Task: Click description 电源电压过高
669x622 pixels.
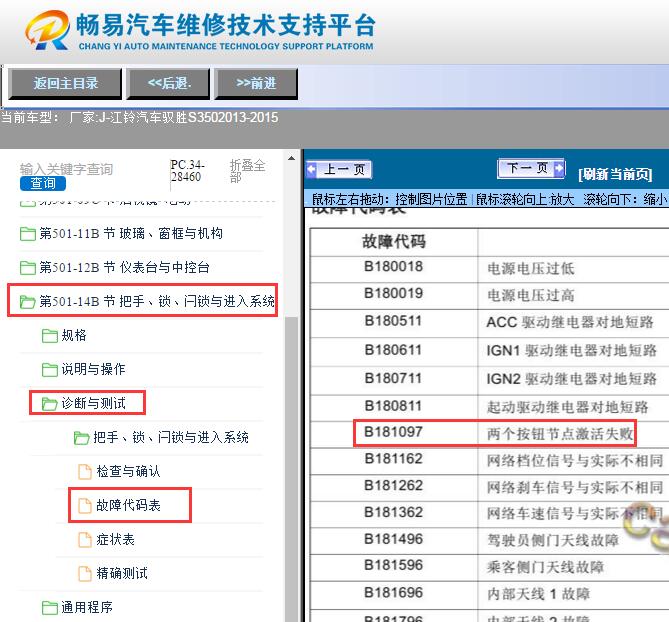Action: coord(531,296)
